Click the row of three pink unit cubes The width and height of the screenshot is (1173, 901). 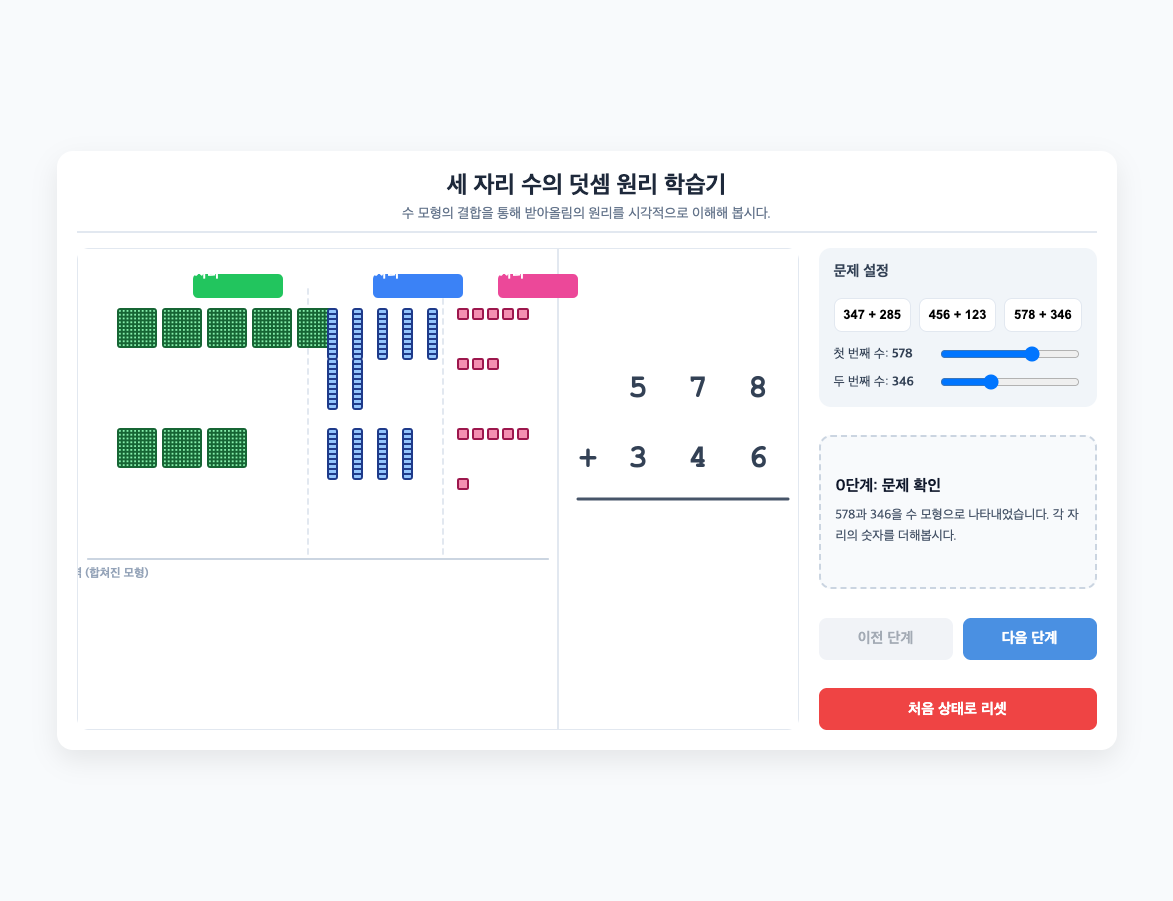(x=478, y=364)
